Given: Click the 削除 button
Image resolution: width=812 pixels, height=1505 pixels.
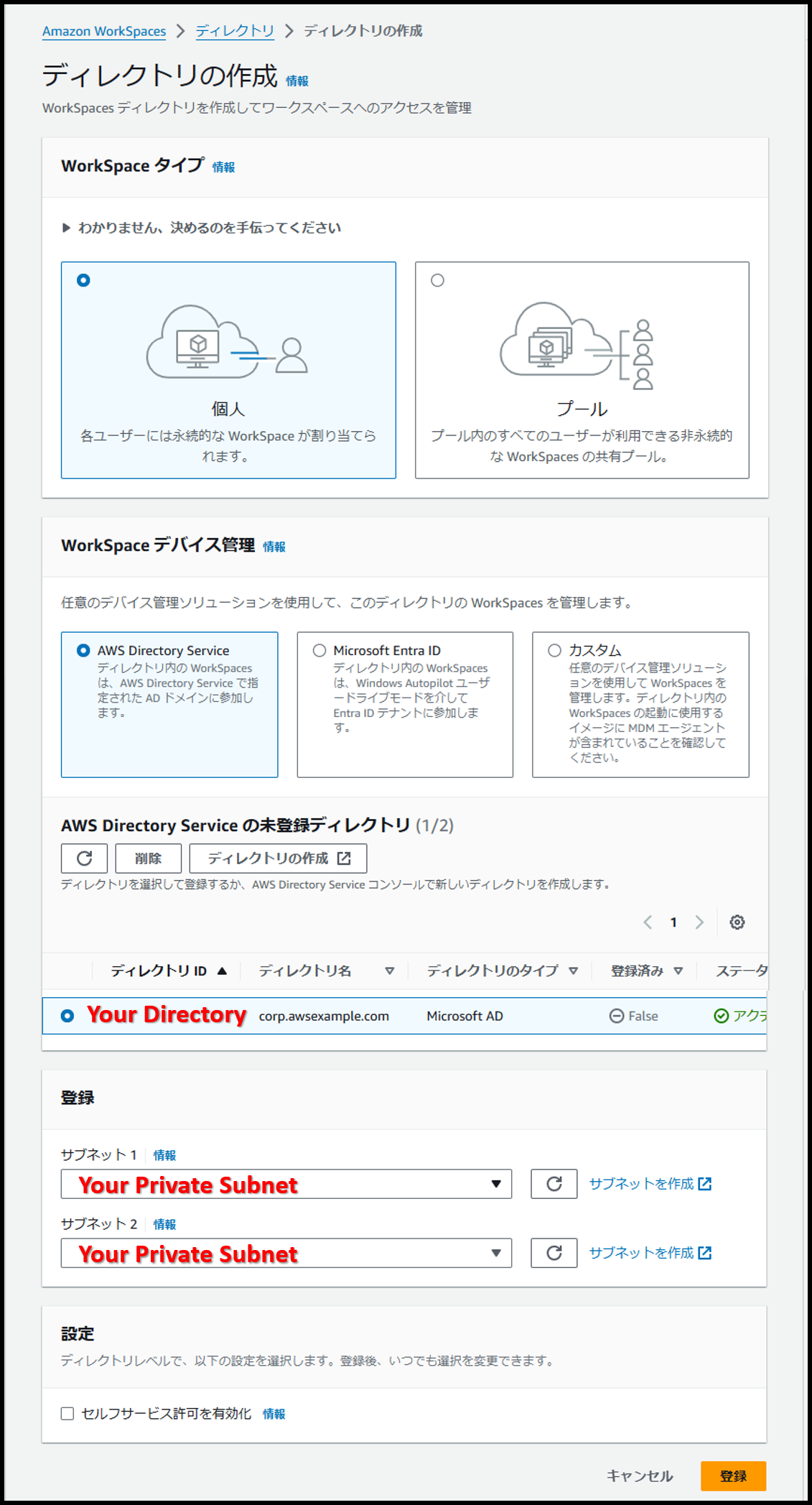Looking at the screenshot, I should (148, 858).
